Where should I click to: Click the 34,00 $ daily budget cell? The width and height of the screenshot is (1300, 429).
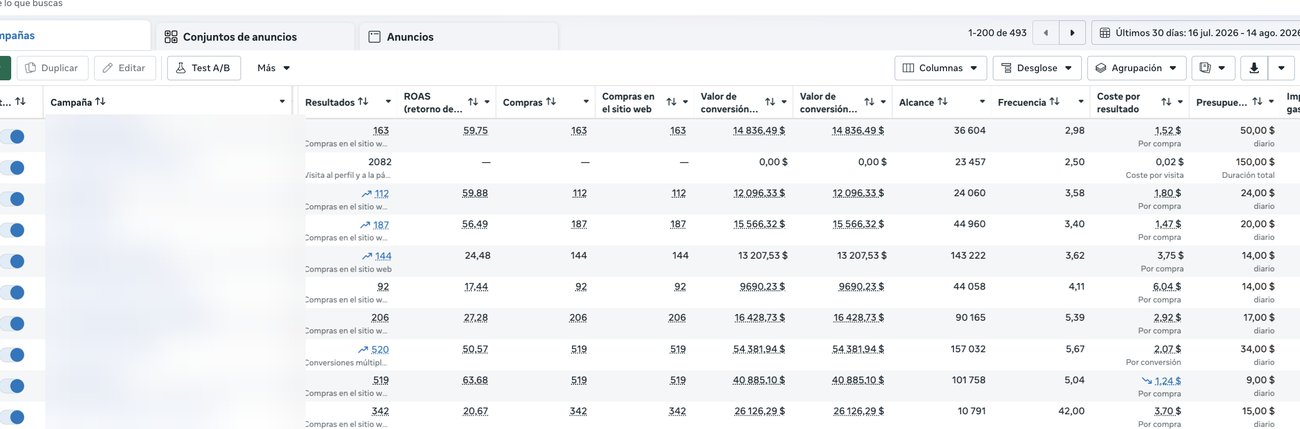1258,350
